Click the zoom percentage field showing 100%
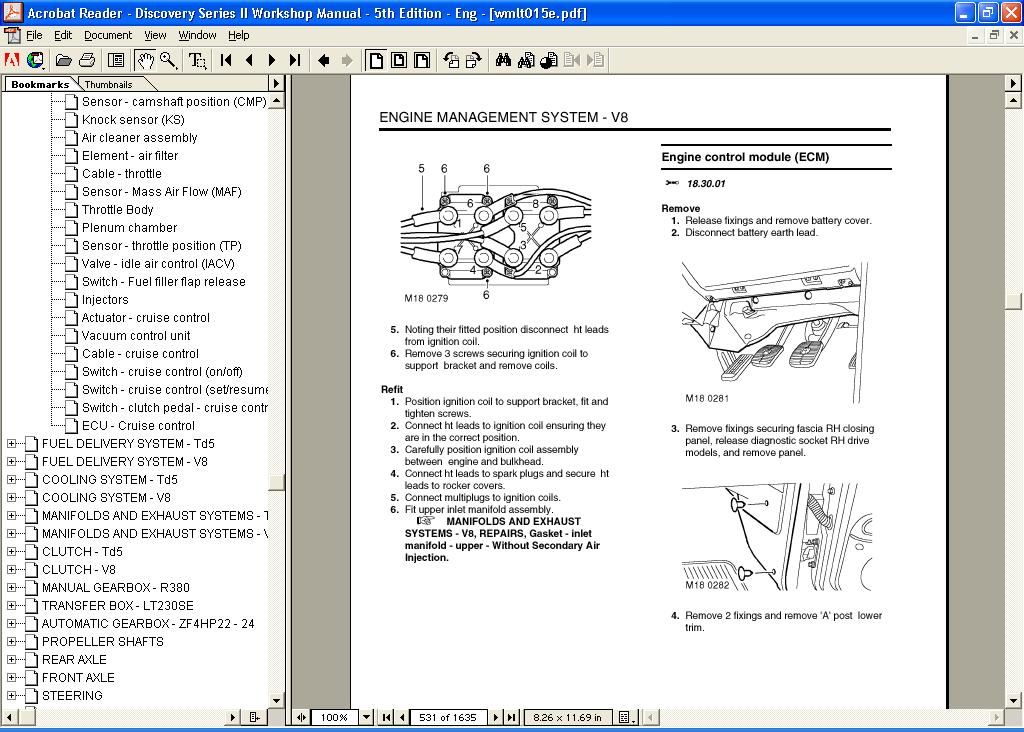The width and height of the screenshot is (1024, 732). coord(334,717)
